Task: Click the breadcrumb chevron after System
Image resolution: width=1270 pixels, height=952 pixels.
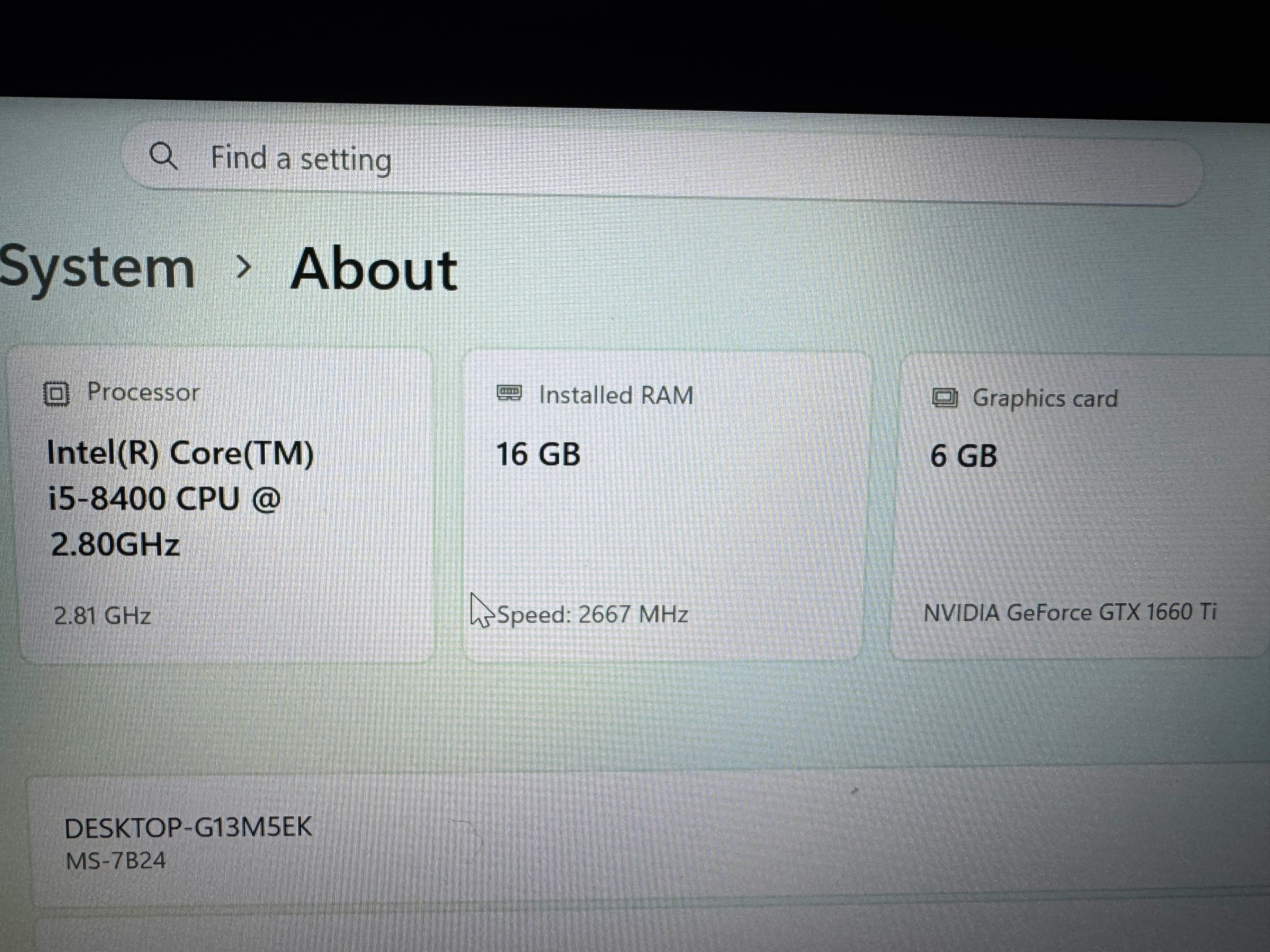Action: click(244, 267)
